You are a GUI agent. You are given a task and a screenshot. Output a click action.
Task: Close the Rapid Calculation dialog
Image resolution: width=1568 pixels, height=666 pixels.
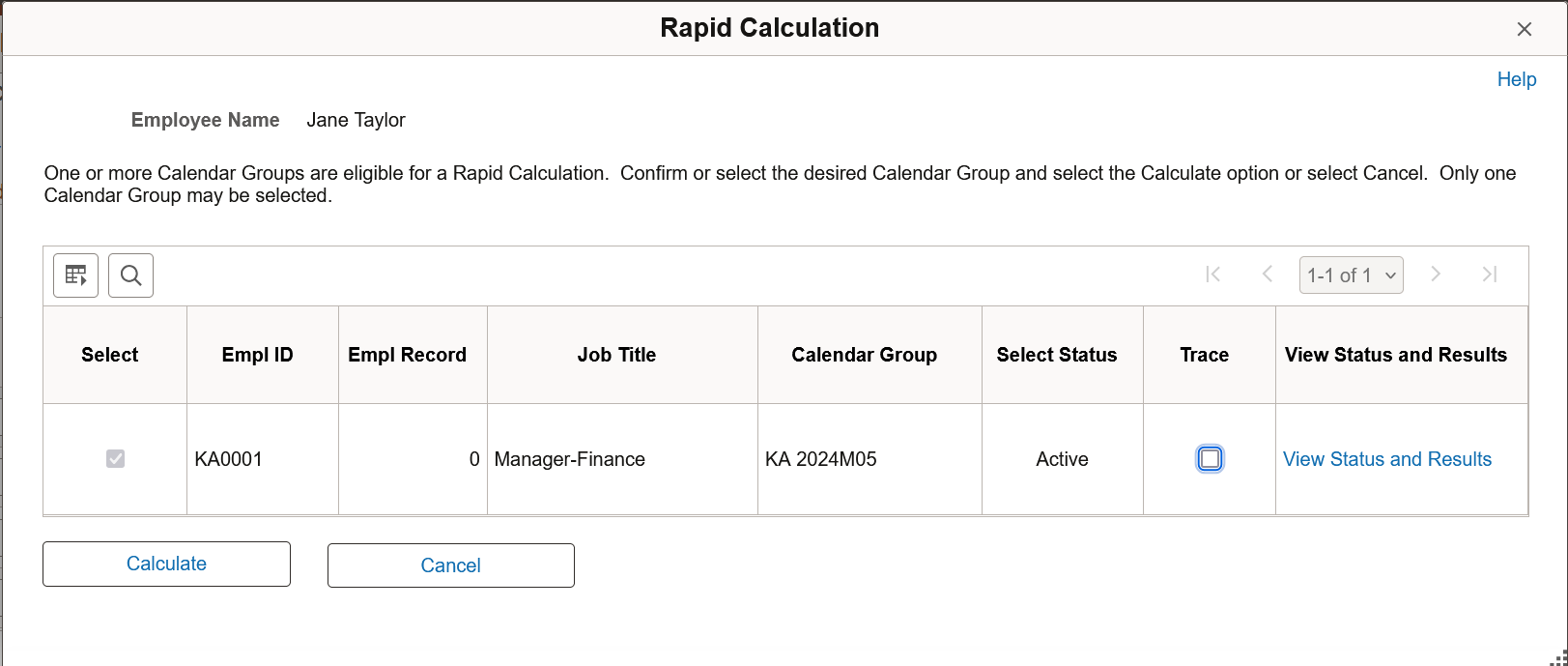click(x=1525, y=29)
